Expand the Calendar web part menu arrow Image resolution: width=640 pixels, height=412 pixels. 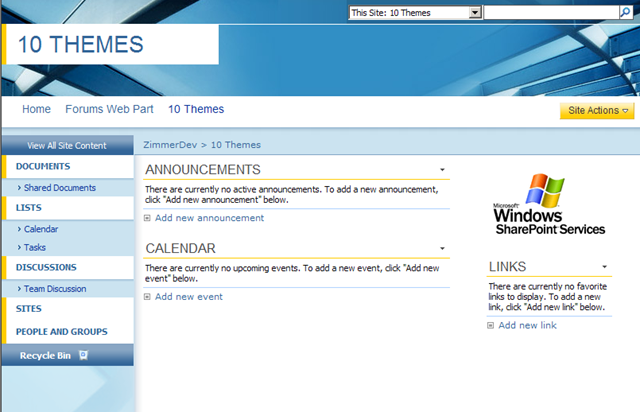442,249
